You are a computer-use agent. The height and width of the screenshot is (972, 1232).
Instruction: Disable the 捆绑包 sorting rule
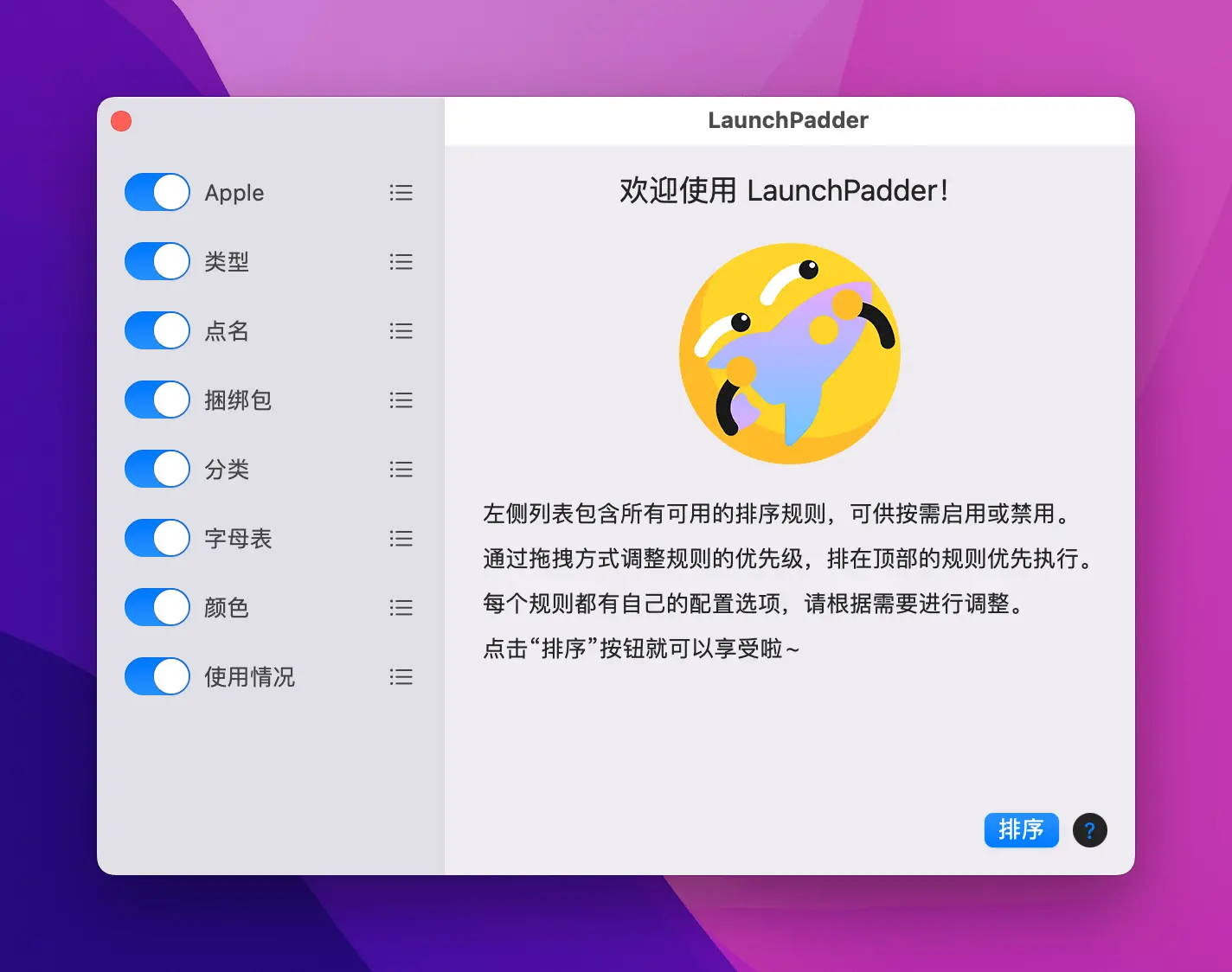pyautogui.click(x=157, y=400)
